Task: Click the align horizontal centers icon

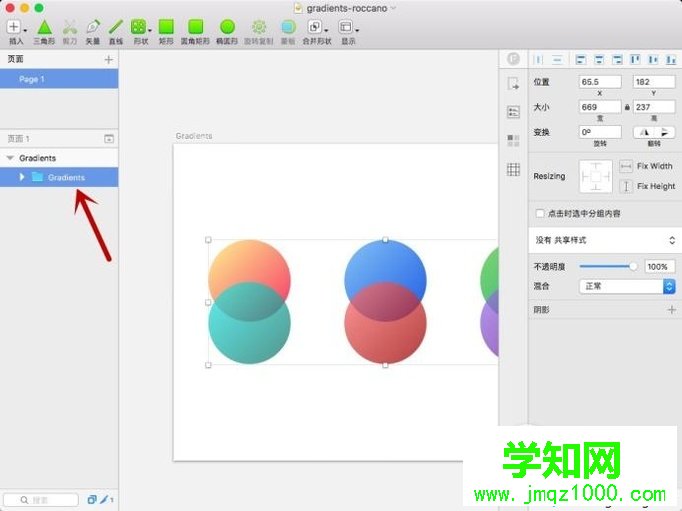Action: click(x=599, y=60)
